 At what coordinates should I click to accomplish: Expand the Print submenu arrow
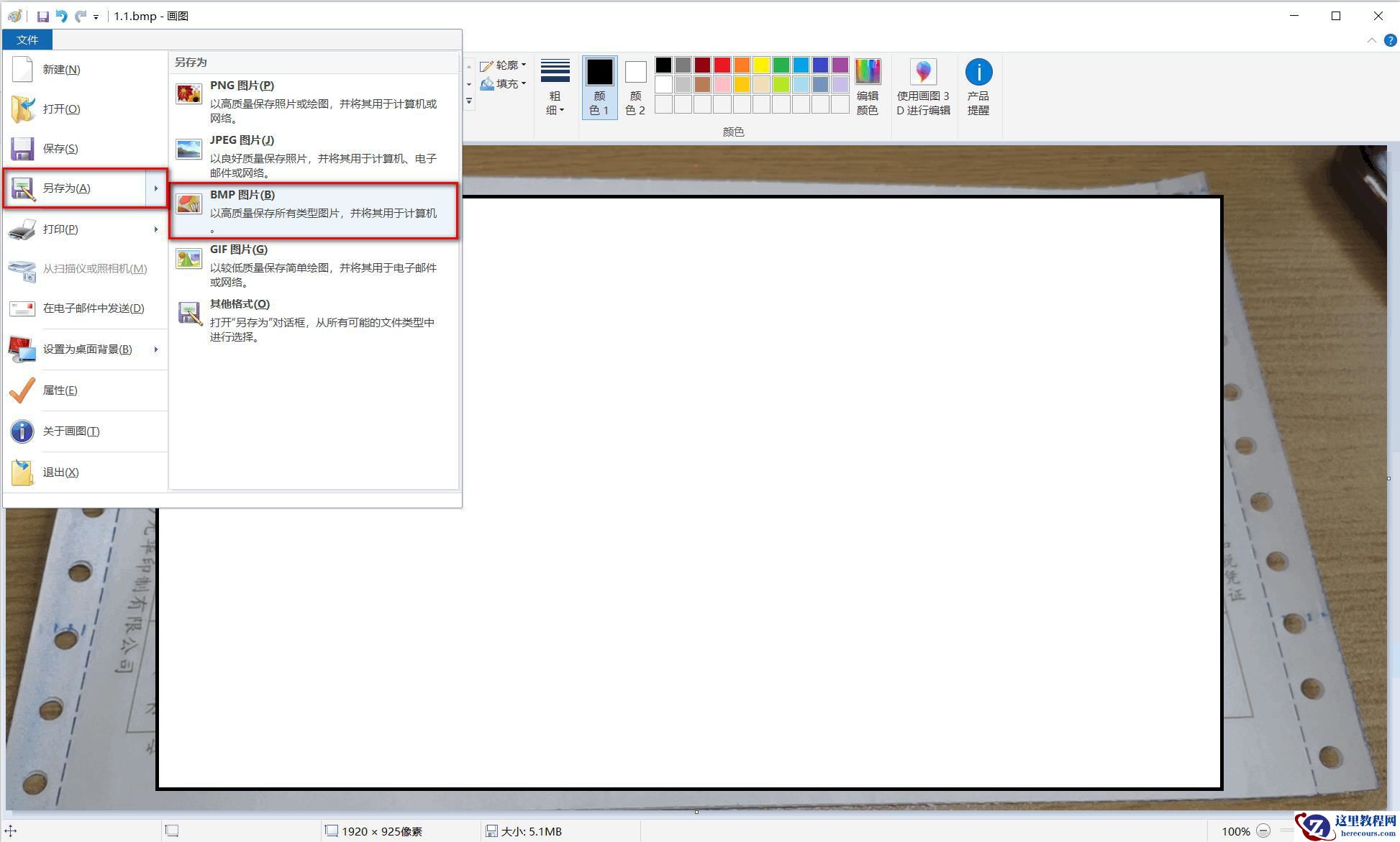coord(155,229)
